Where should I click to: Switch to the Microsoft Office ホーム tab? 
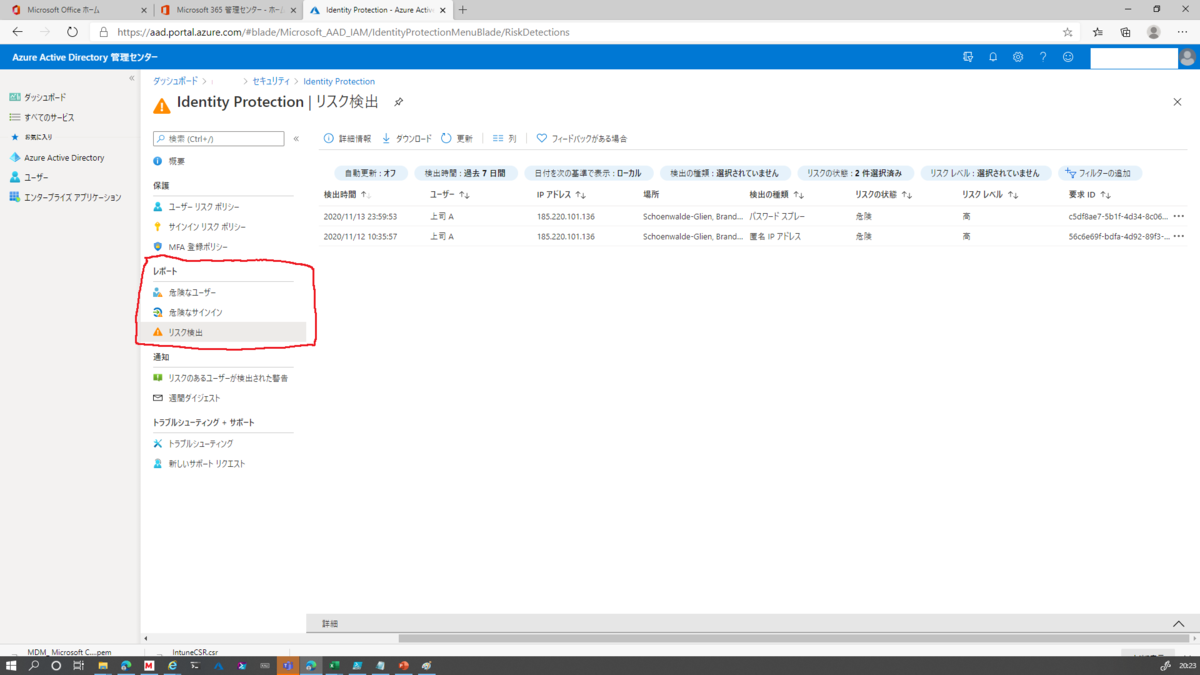[x=76, y=10]
